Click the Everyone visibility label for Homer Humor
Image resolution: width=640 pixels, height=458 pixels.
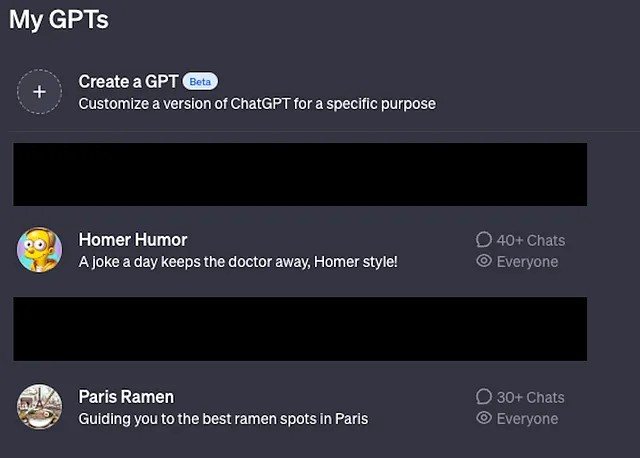pos(527,262)
